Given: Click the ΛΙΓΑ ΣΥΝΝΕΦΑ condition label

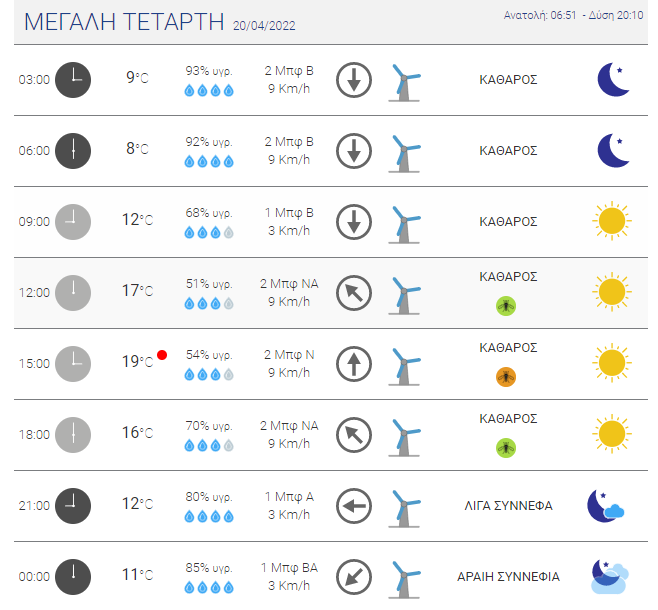Looking at the screenshot, I should [x=508, y=506].
